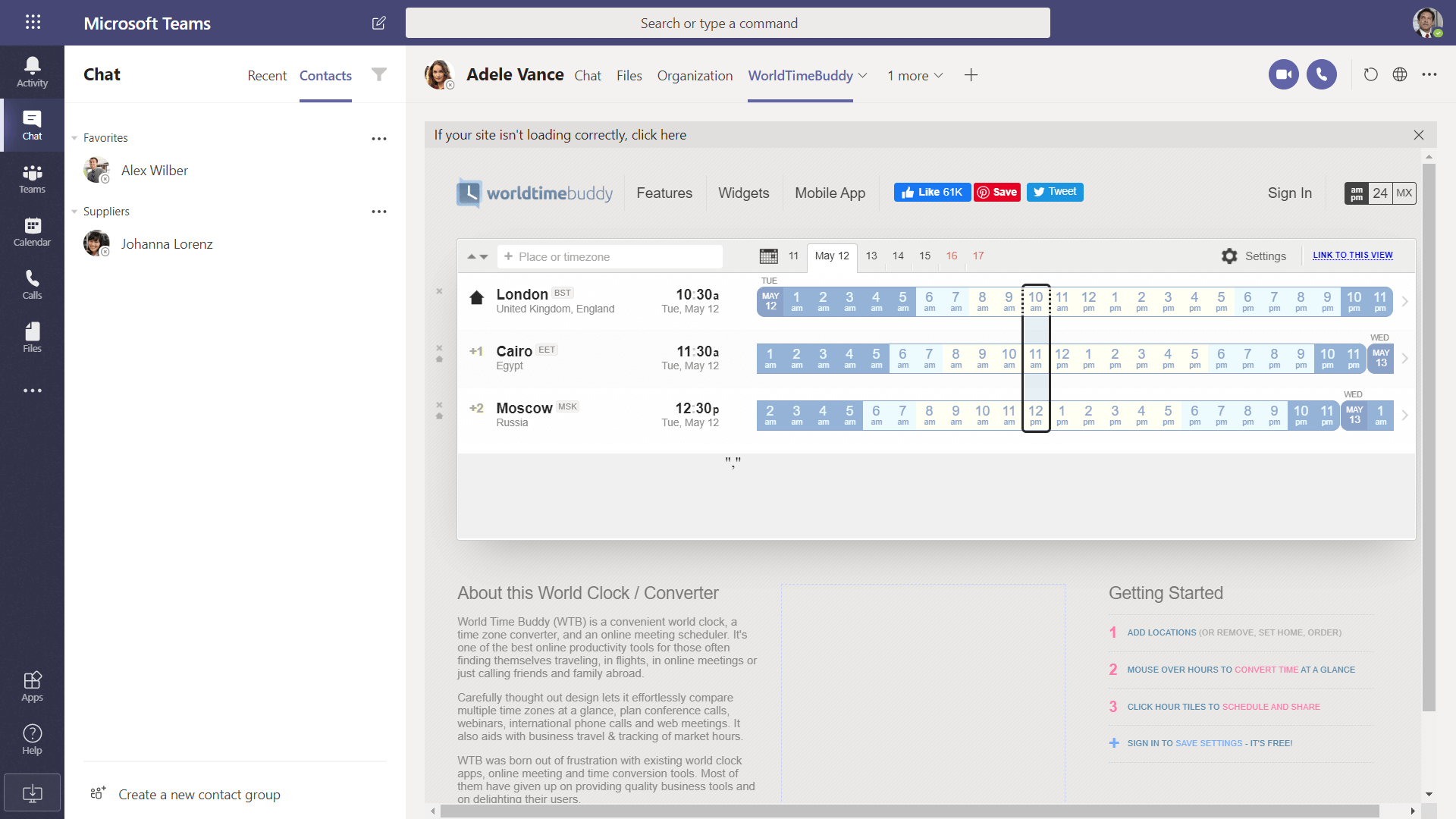This screenshot has width=1456, height=819.
Task: Open the Organization tab
Action: 695,76
